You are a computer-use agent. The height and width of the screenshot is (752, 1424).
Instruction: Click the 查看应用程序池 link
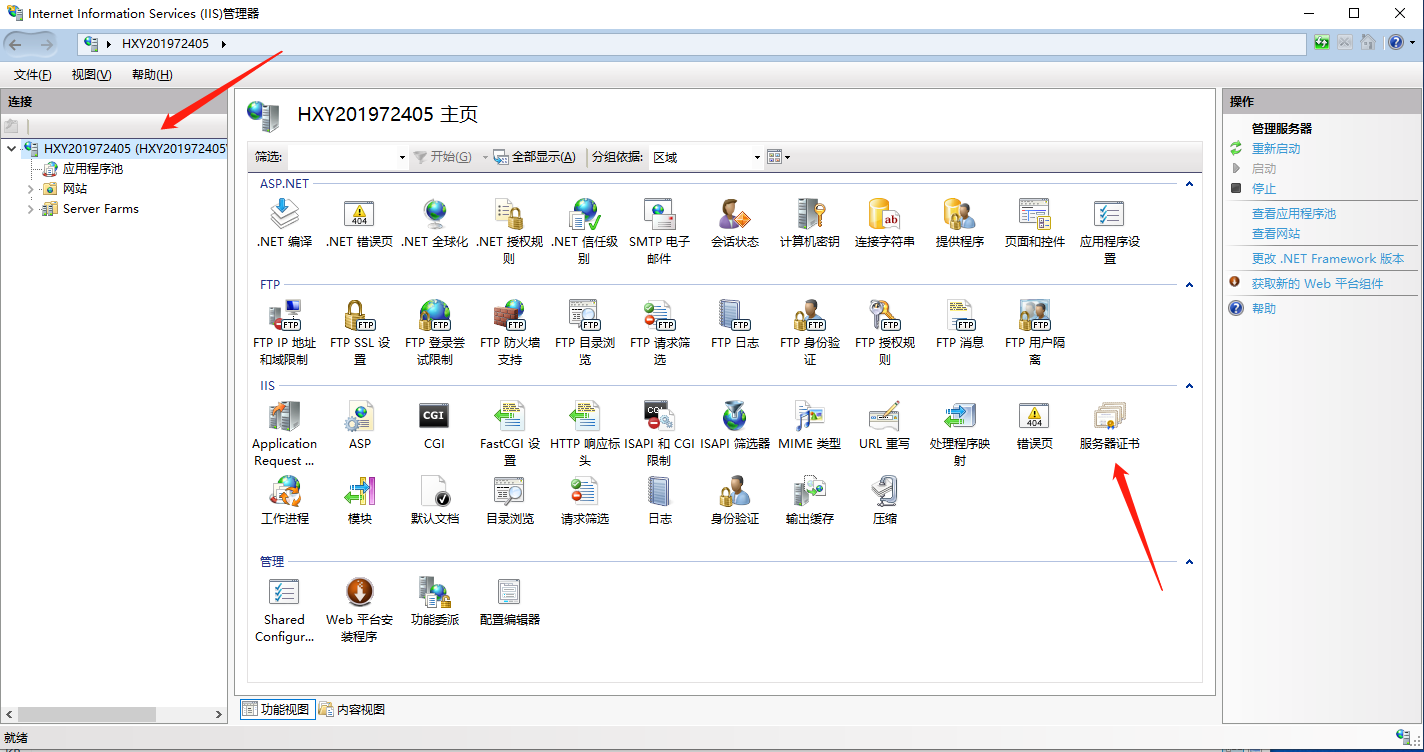(x=1293, y=213)
